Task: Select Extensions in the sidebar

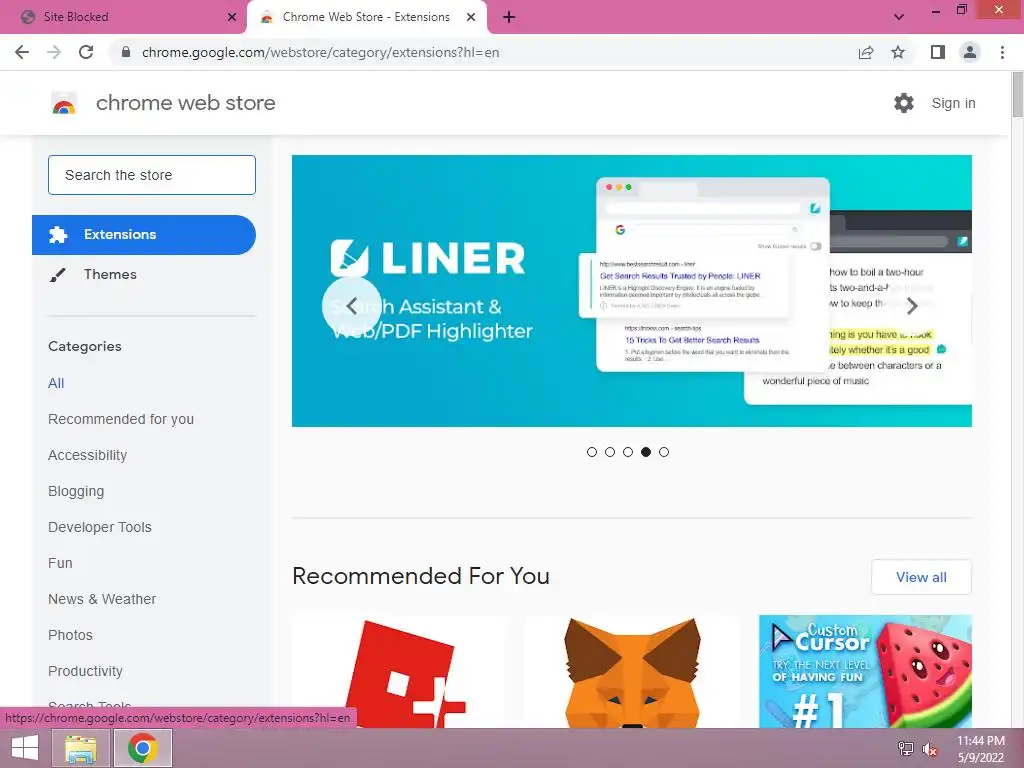Action: (x=144, y=234)
